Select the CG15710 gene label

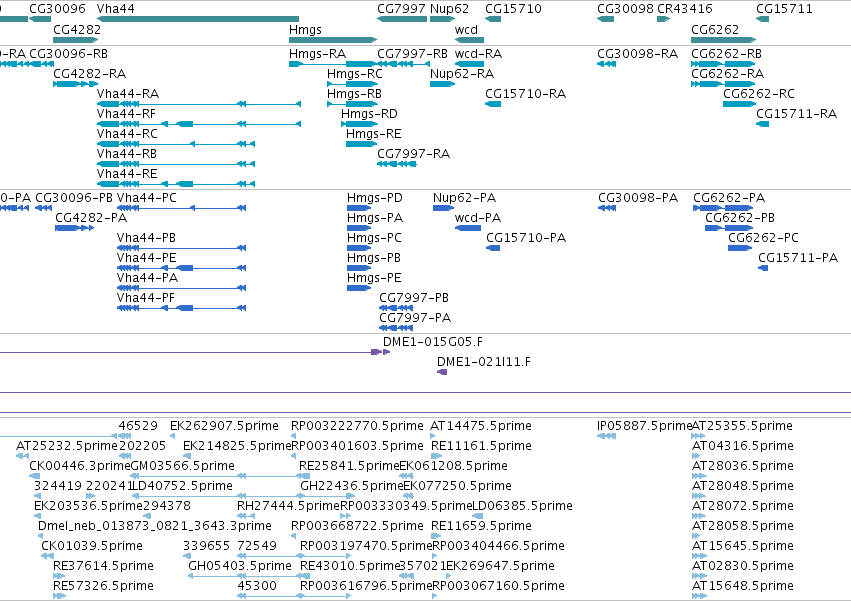pyautogui.click(x=513, y=9)
